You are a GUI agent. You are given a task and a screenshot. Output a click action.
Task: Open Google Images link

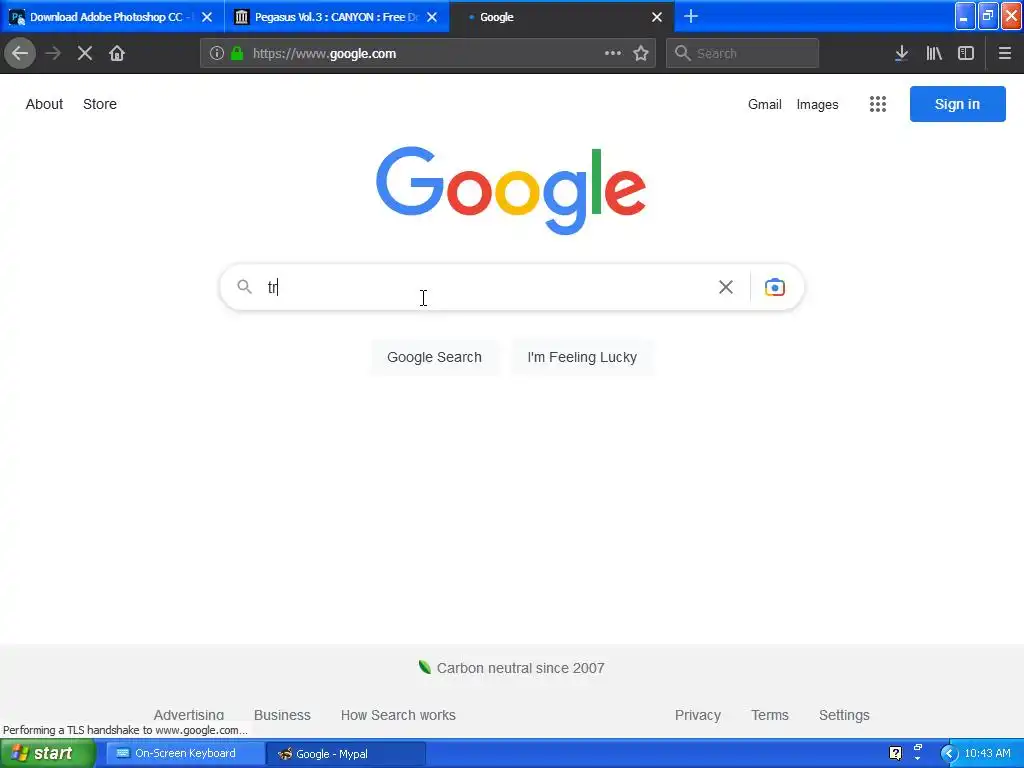(x=817, y=104)
